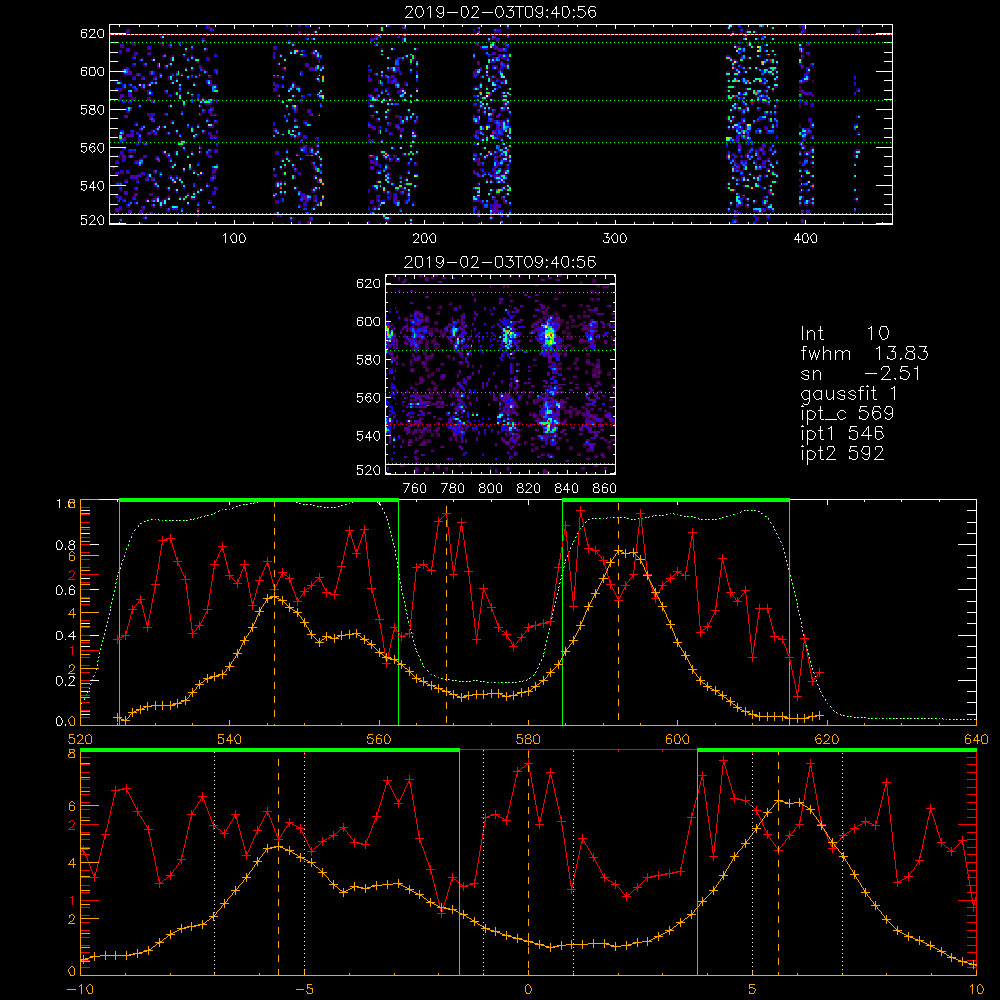1000x1000 pixels.
Task: Click the 400 x-axis label of top image
Action: 805,239
